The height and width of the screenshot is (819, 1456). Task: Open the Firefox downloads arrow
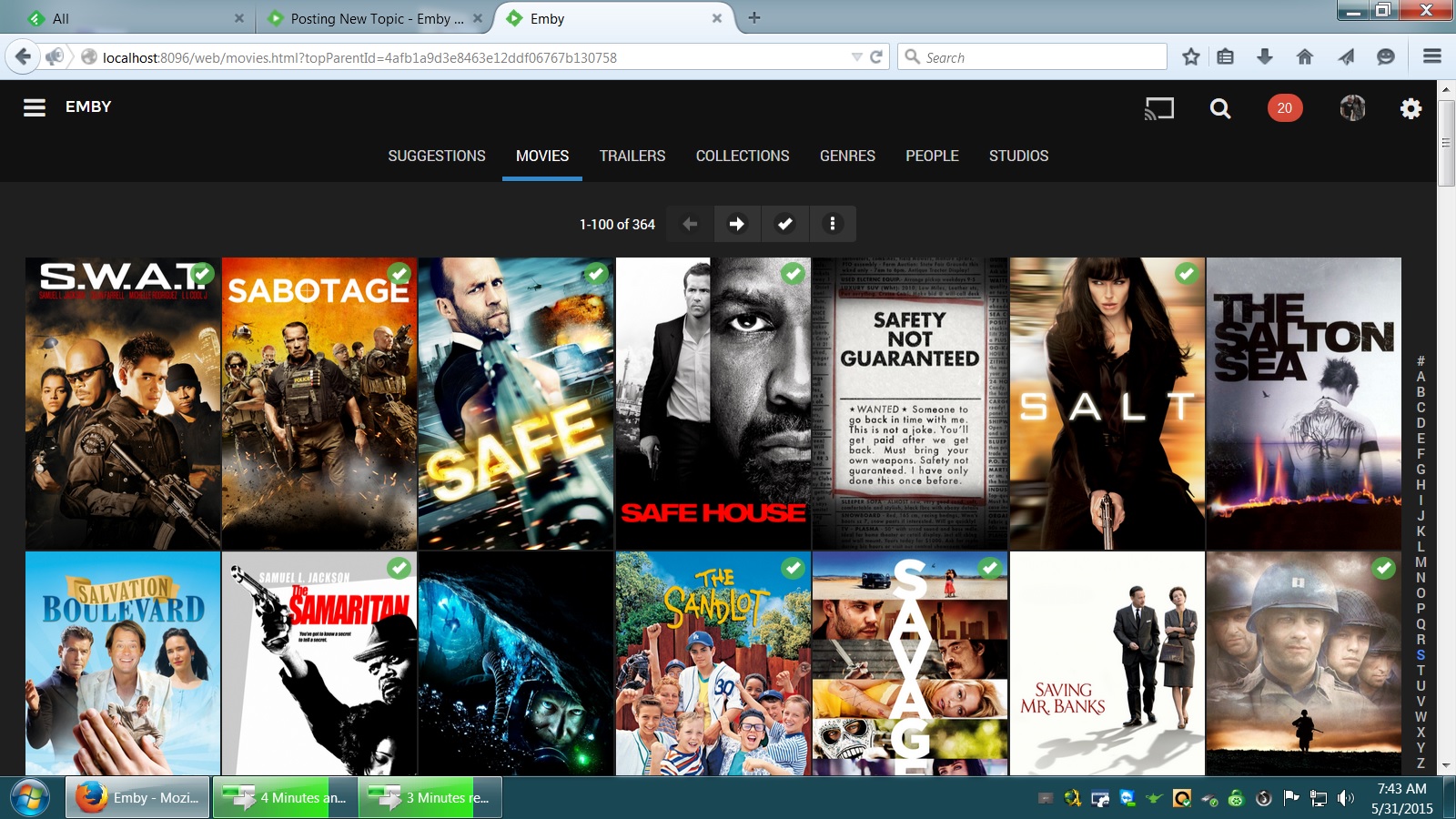[1265, 57]
